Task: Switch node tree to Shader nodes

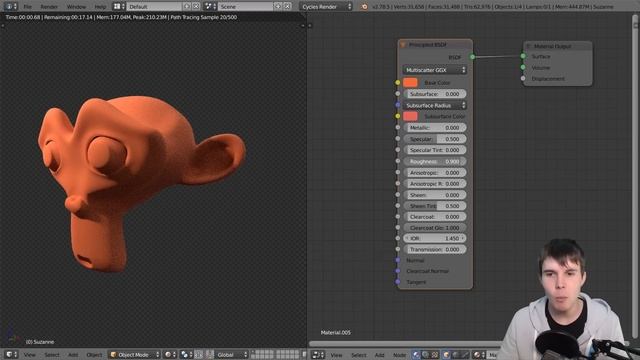Action: 416,355
